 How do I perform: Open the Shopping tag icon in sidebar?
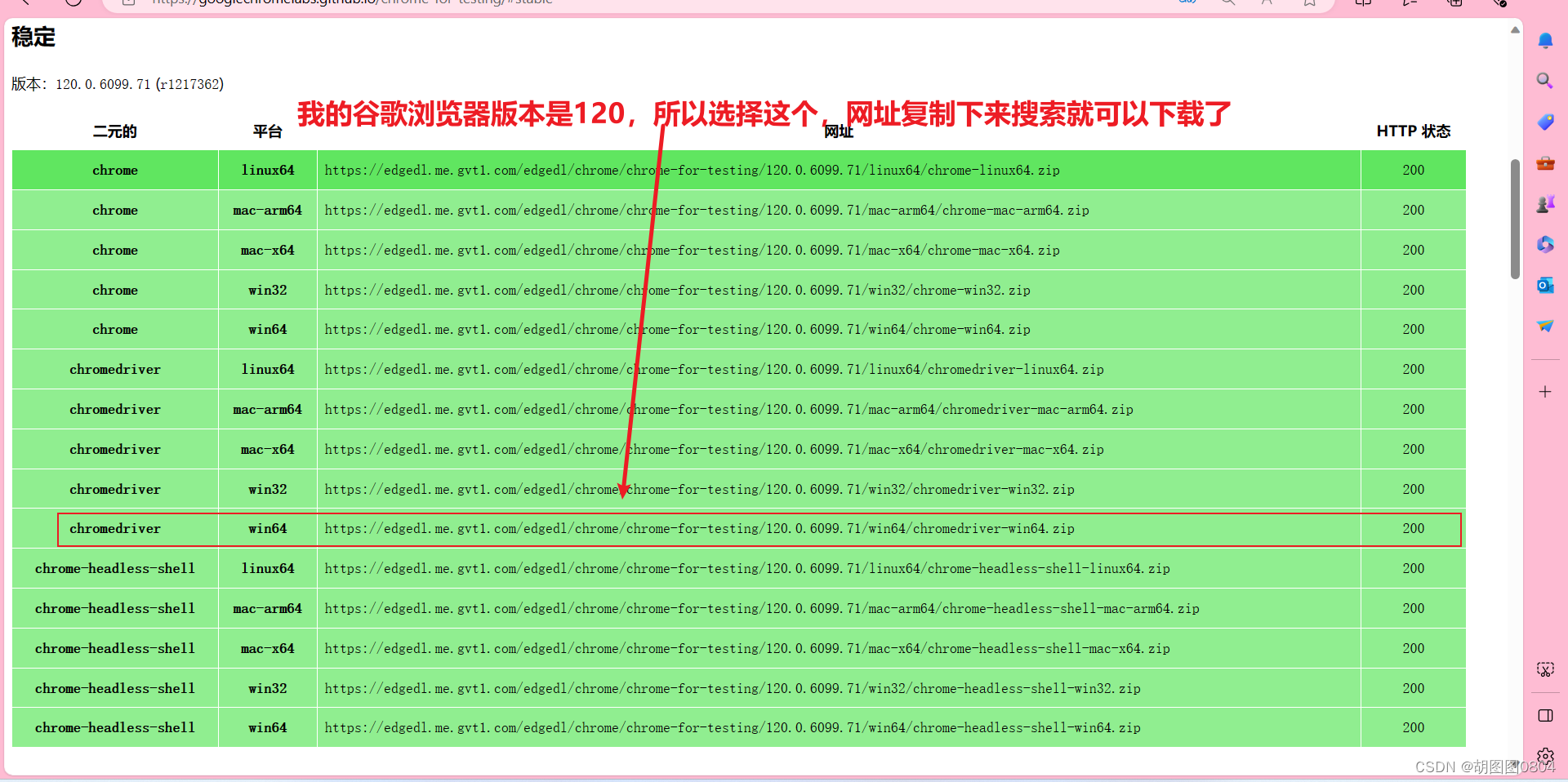1544,122
